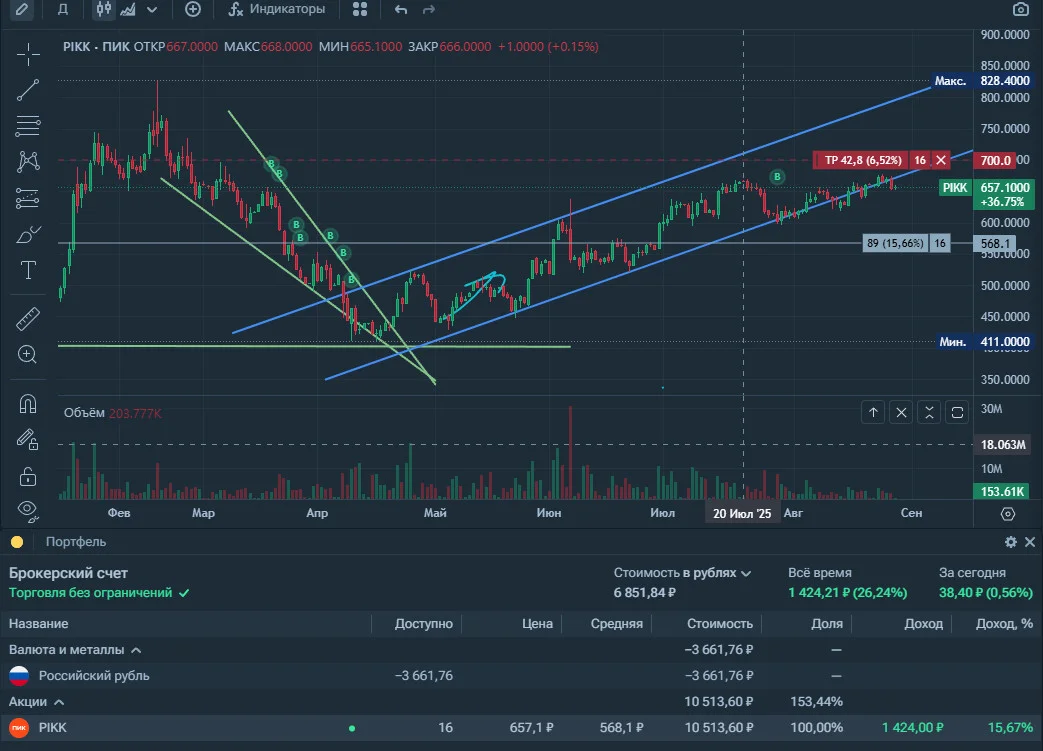1043x751 pixels.
Task: Open the forecasting and measurement tools
Action: click(x=28, y=198)
